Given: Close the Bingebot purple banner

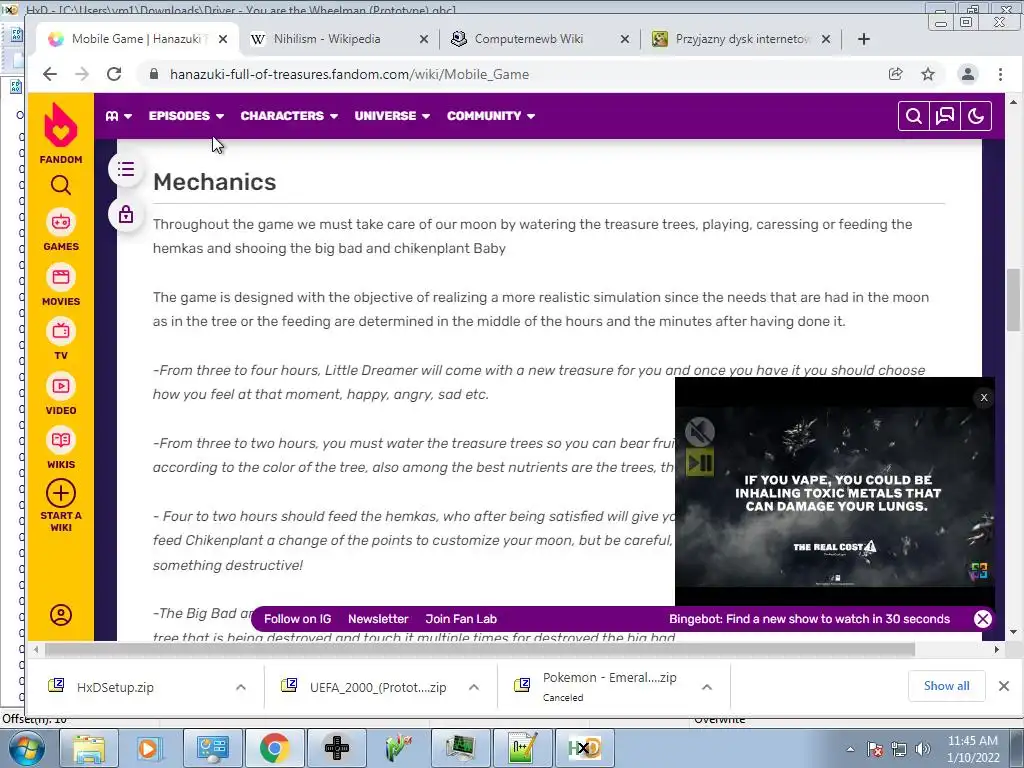Looking at the screenshot, I should (x=982, y=618).
